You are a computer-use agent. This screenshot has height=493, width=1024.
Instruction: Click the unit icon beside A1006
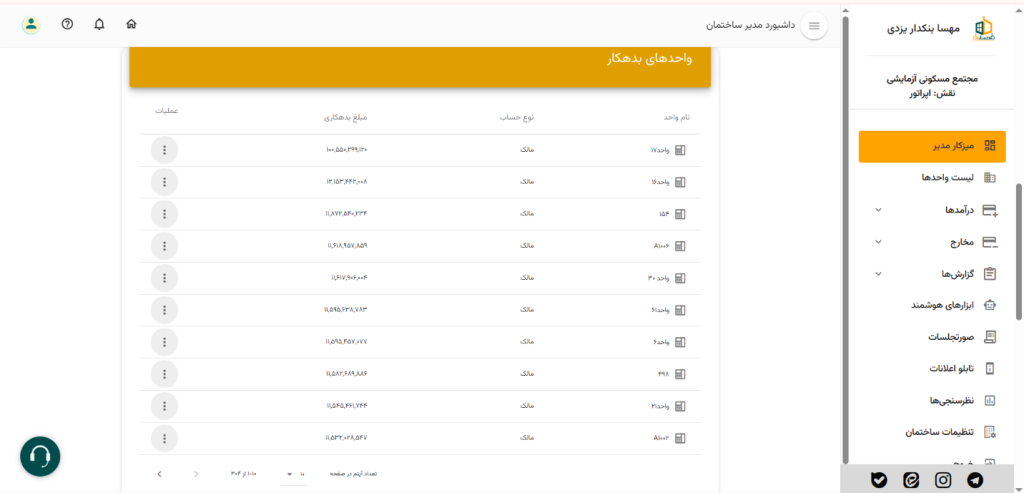coord(680,246)
